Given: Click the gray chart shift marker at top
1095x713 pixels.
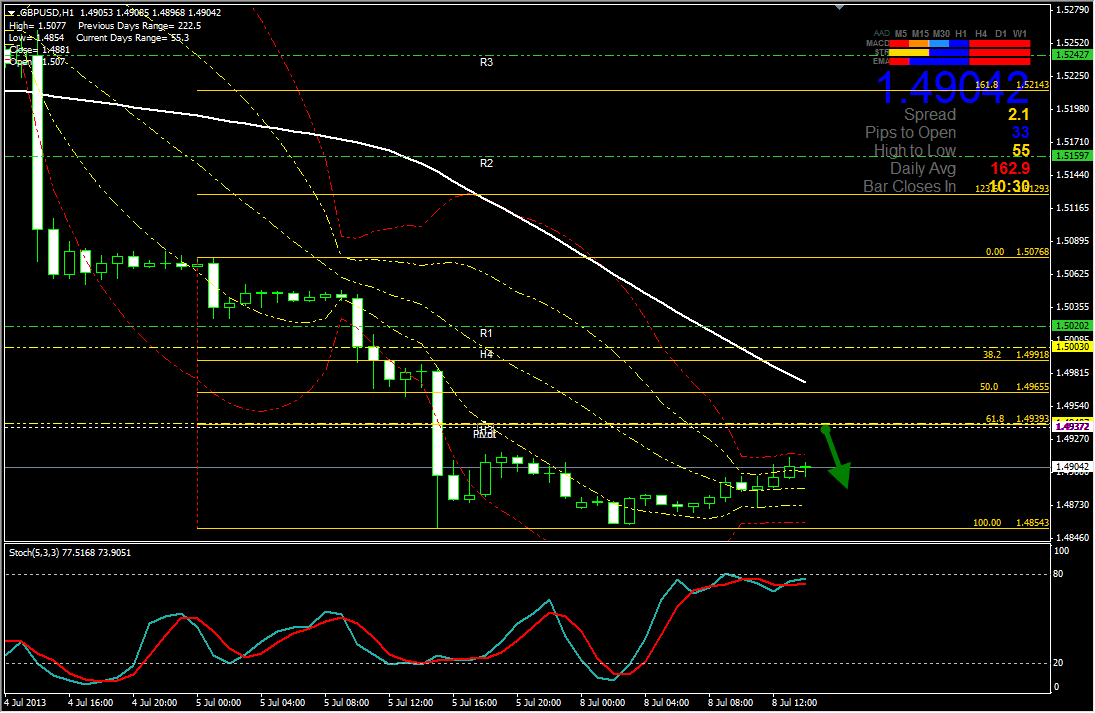Looking at the screenshot, I should (839, 7).
